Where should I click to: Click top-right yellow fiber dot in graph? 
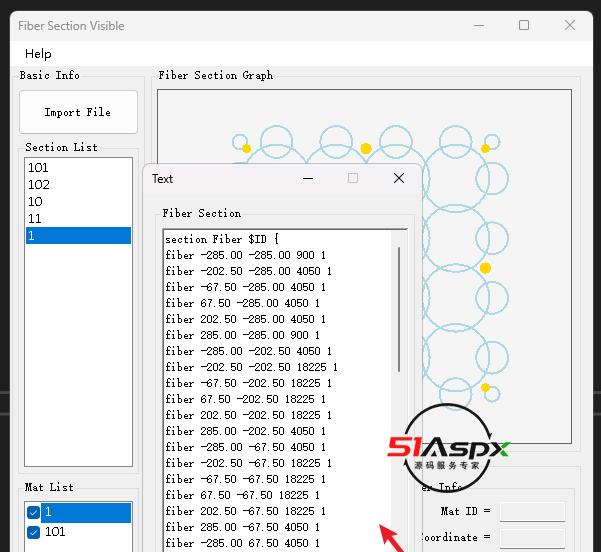(x=485, y=148)
